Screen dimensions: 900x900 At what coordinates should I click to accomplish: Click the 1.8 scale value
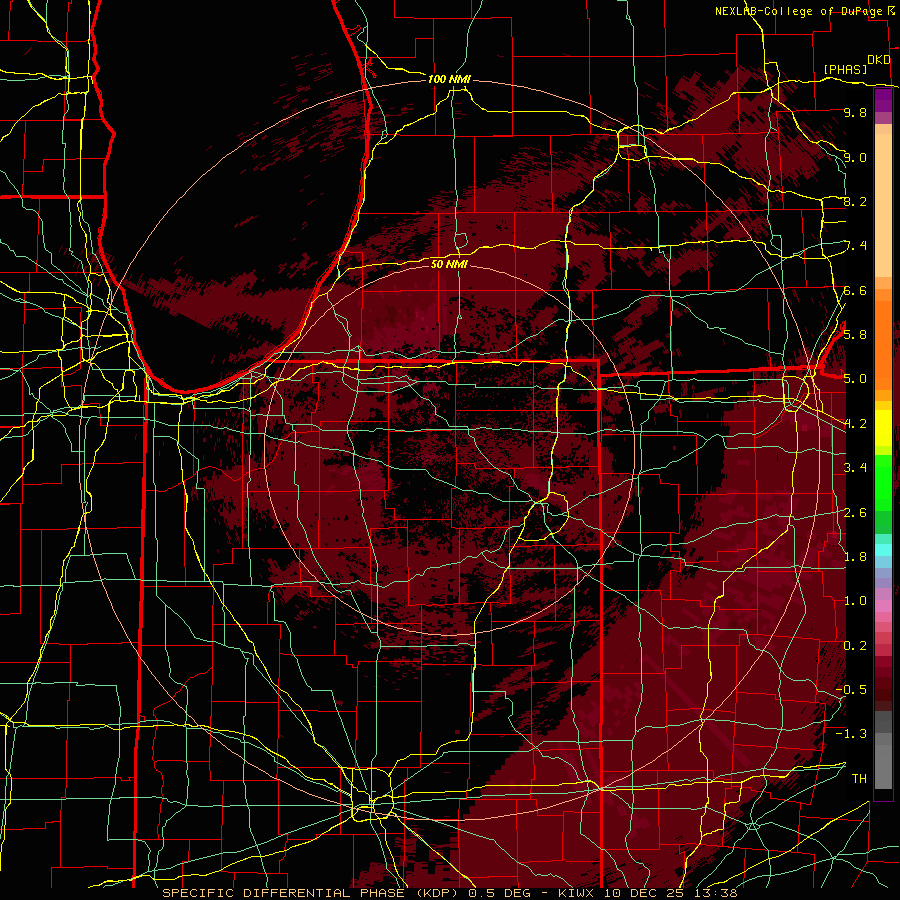[855, 556]
